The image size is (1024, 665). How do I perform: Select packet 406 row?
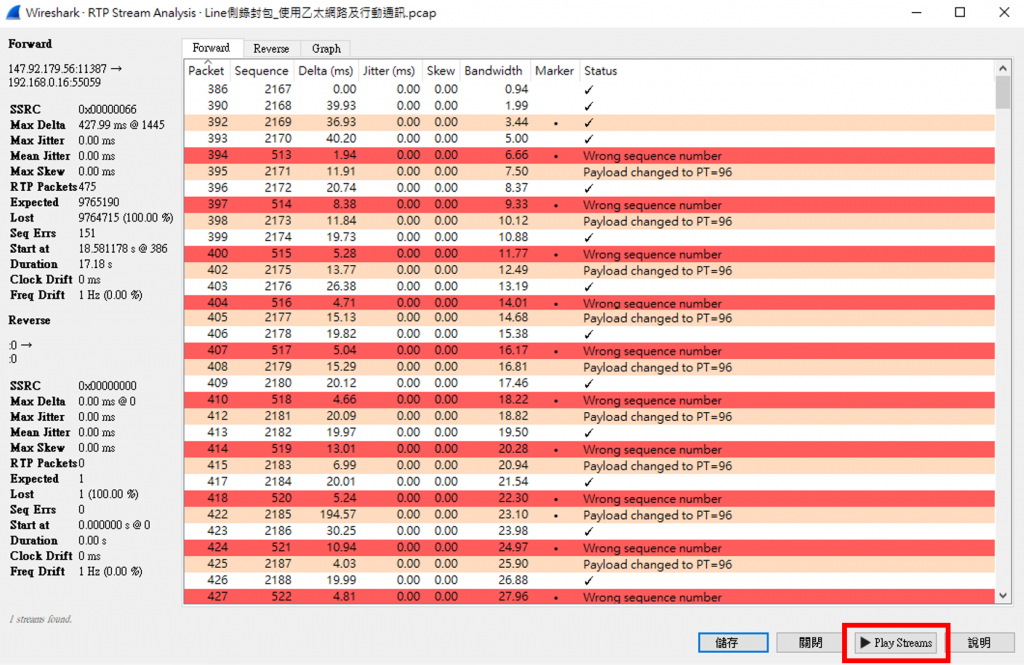(589, 334)
